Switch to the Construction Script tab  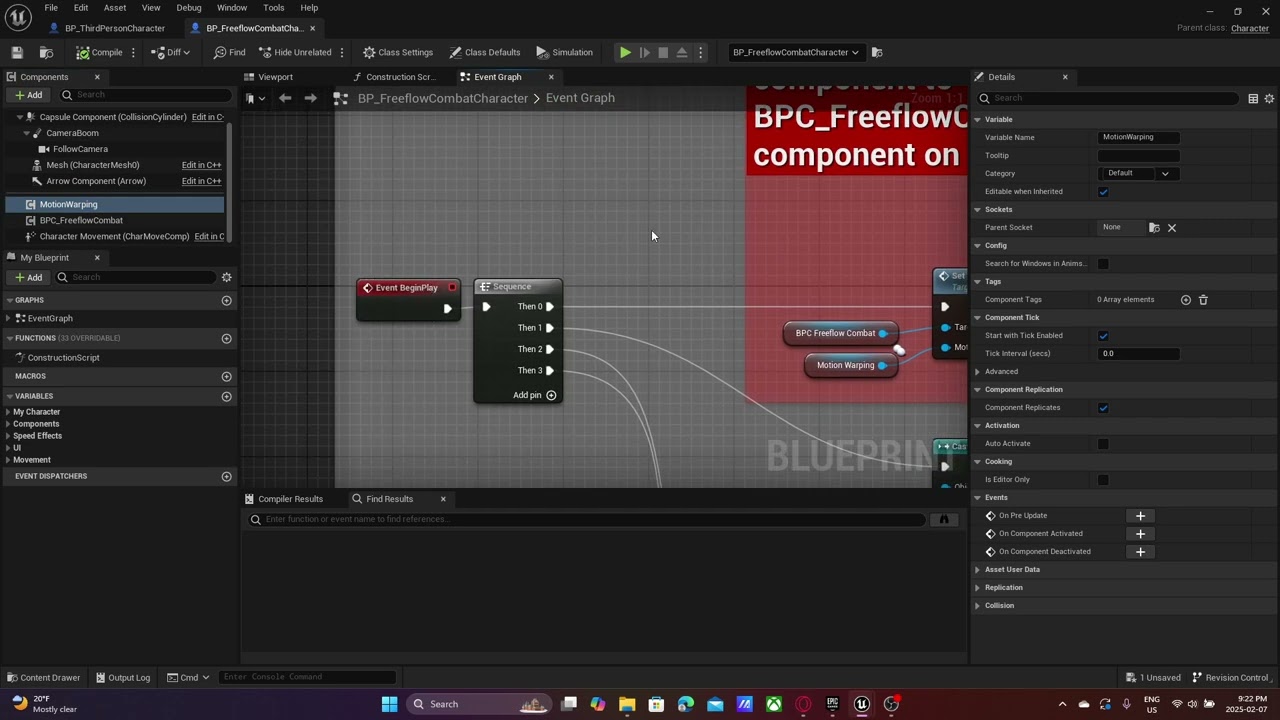coord(400,77)
